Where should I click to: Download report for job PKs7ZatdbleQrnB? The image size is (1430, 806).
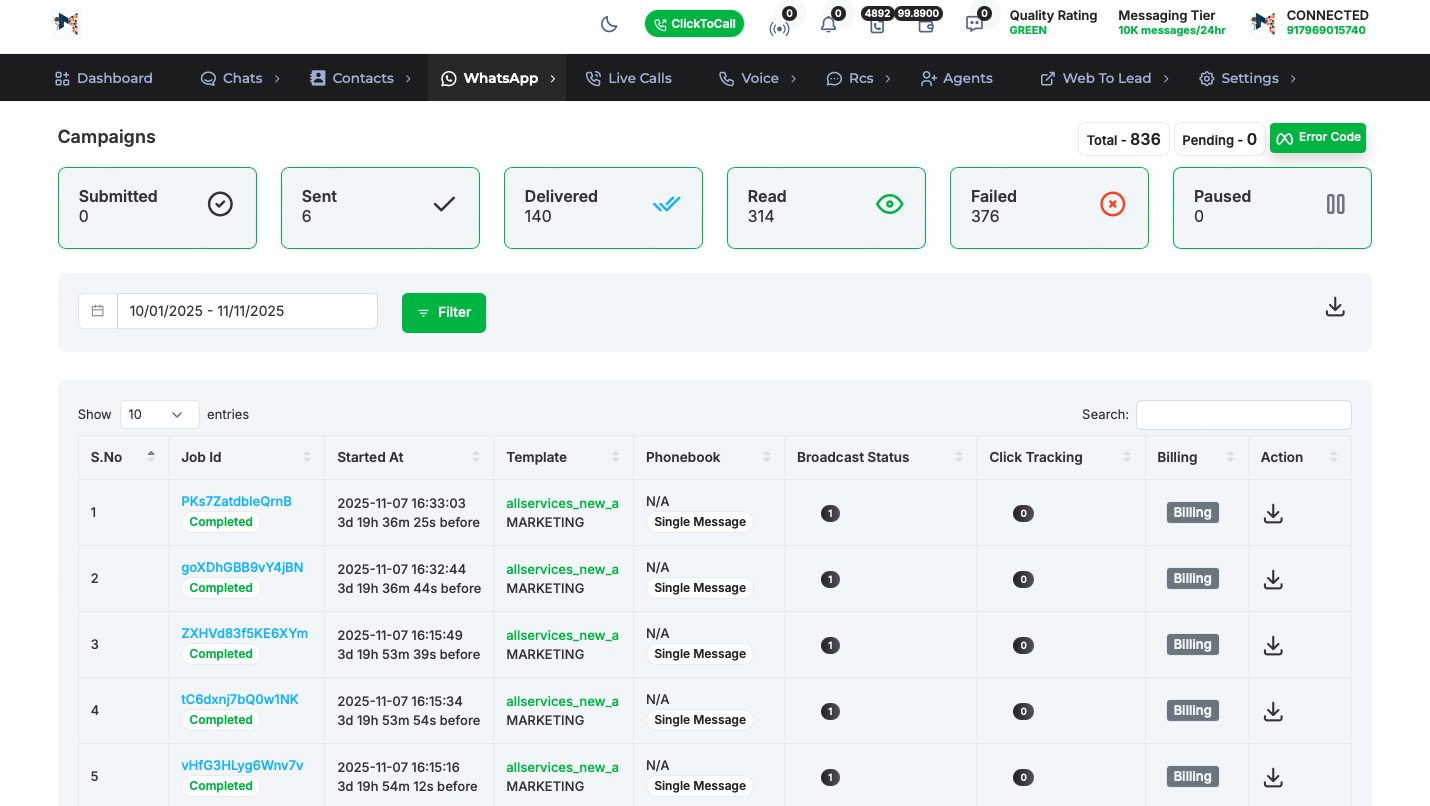coord(1272,513)
